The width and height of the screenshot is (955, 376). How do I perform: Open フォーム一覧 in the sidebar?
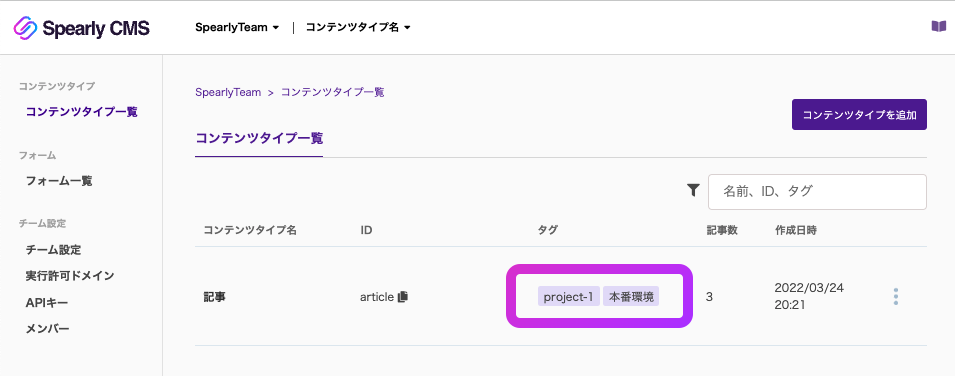(59, 181)
